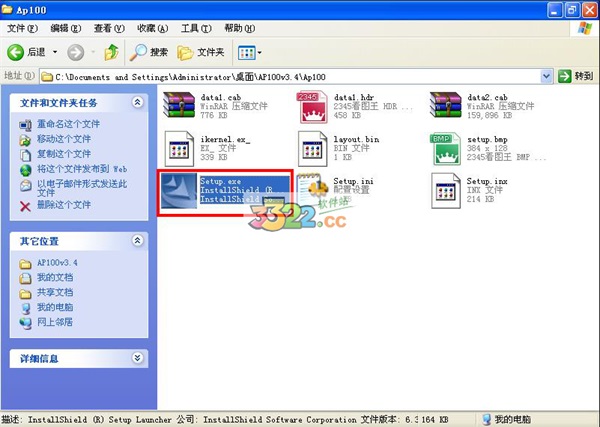Open the Forward history dropdown arrow

(93, 52)
